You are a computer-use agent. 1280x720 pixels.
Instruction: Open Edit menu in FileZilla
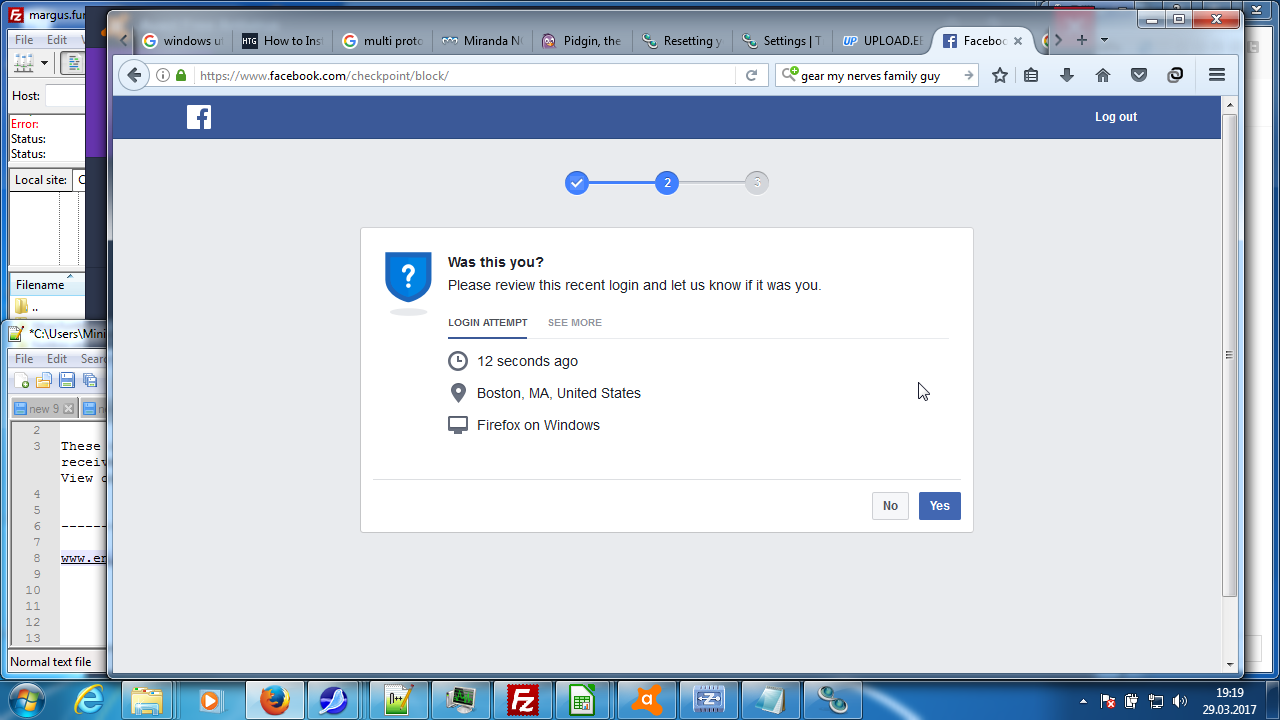click(57, 40)
